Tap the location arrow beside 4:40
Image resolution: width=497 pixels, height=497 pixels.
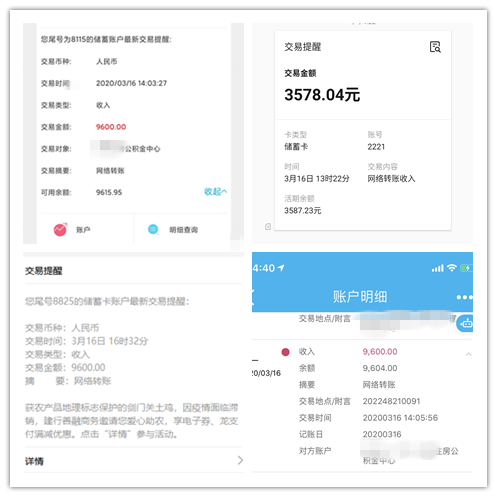282,268
